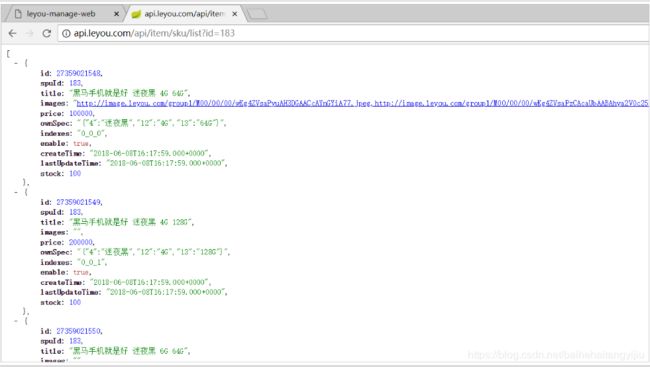Screen dimensions: 650x367
Task: Click the lastUpdateTime value in the second object
Action: tap(167, 292)
